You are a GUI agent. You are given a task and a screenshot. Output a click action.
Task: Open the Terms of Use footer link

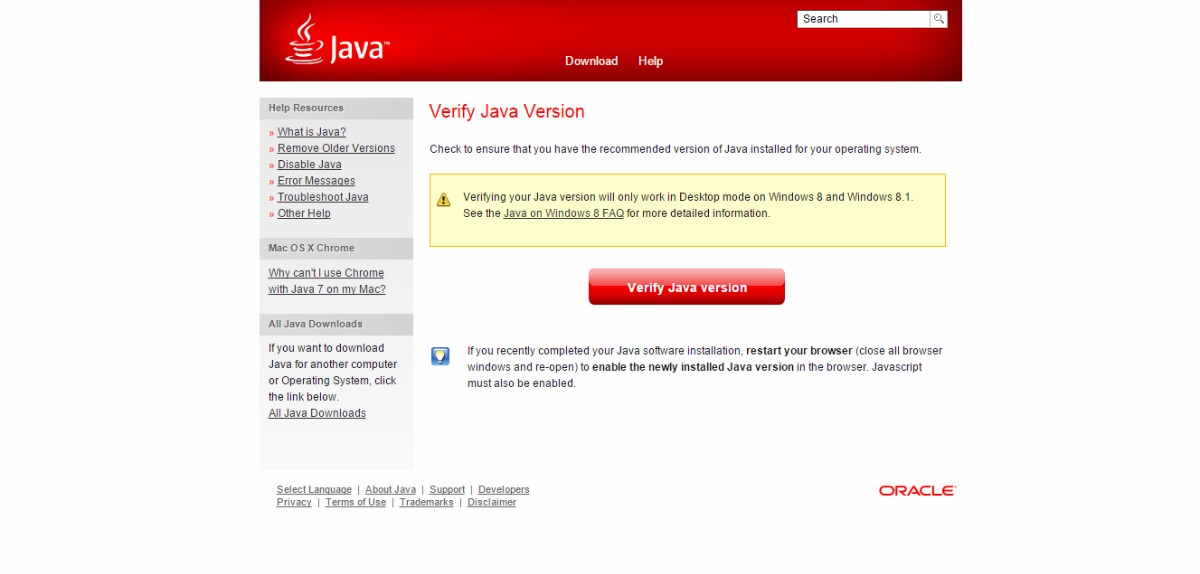click(x=355, y=503)
